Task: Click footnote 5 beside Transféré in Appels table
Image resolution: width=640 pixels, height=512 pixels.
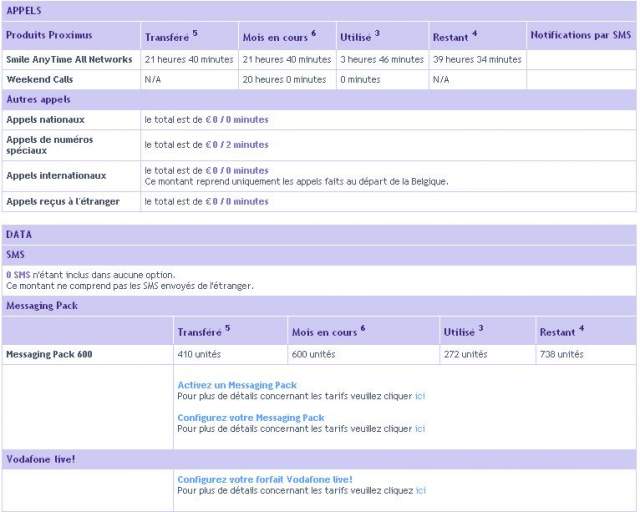Action: [x=195, y=33]
